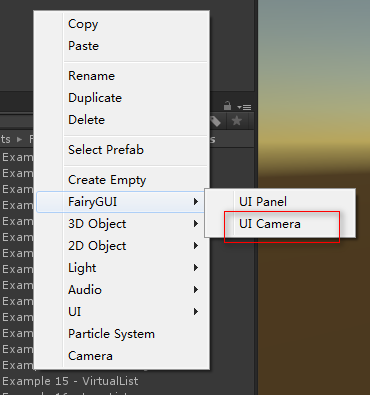Select Duplicate in the context menu
Screen dimensions: 370x395
tap(122, 98)
